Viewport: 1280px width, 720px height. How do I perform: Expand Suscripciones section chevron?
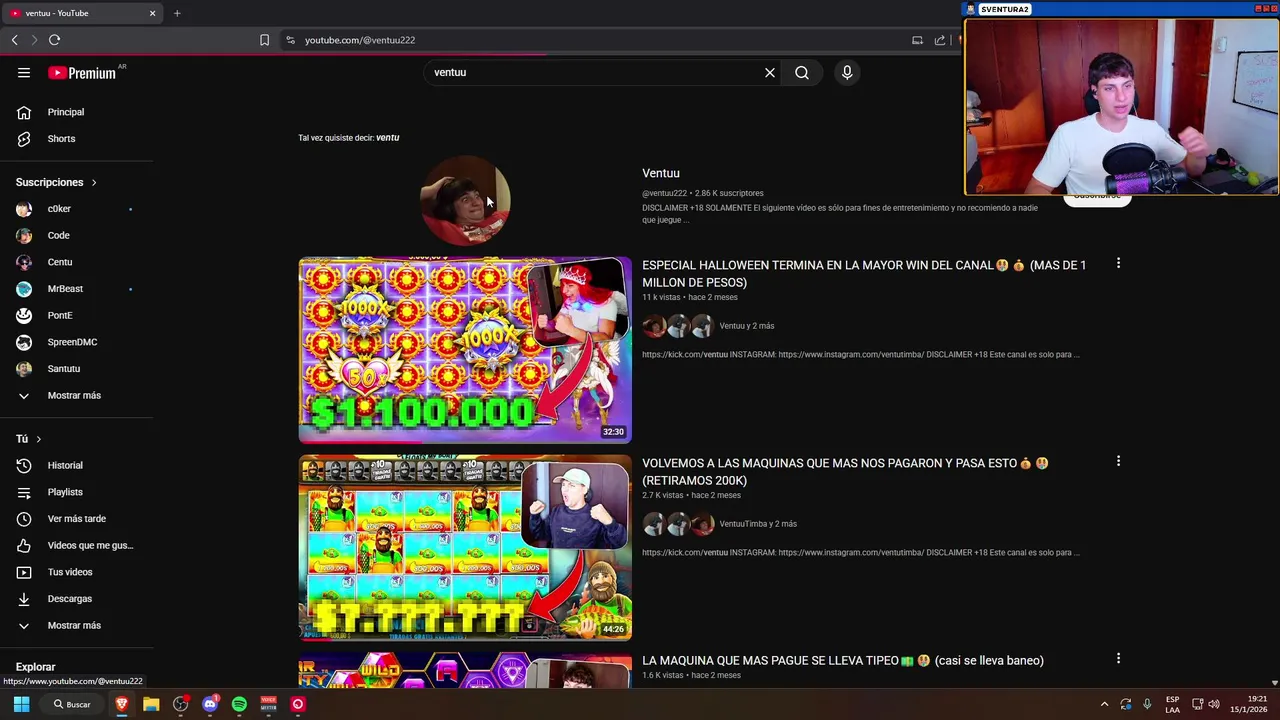[x=94, y=182]
